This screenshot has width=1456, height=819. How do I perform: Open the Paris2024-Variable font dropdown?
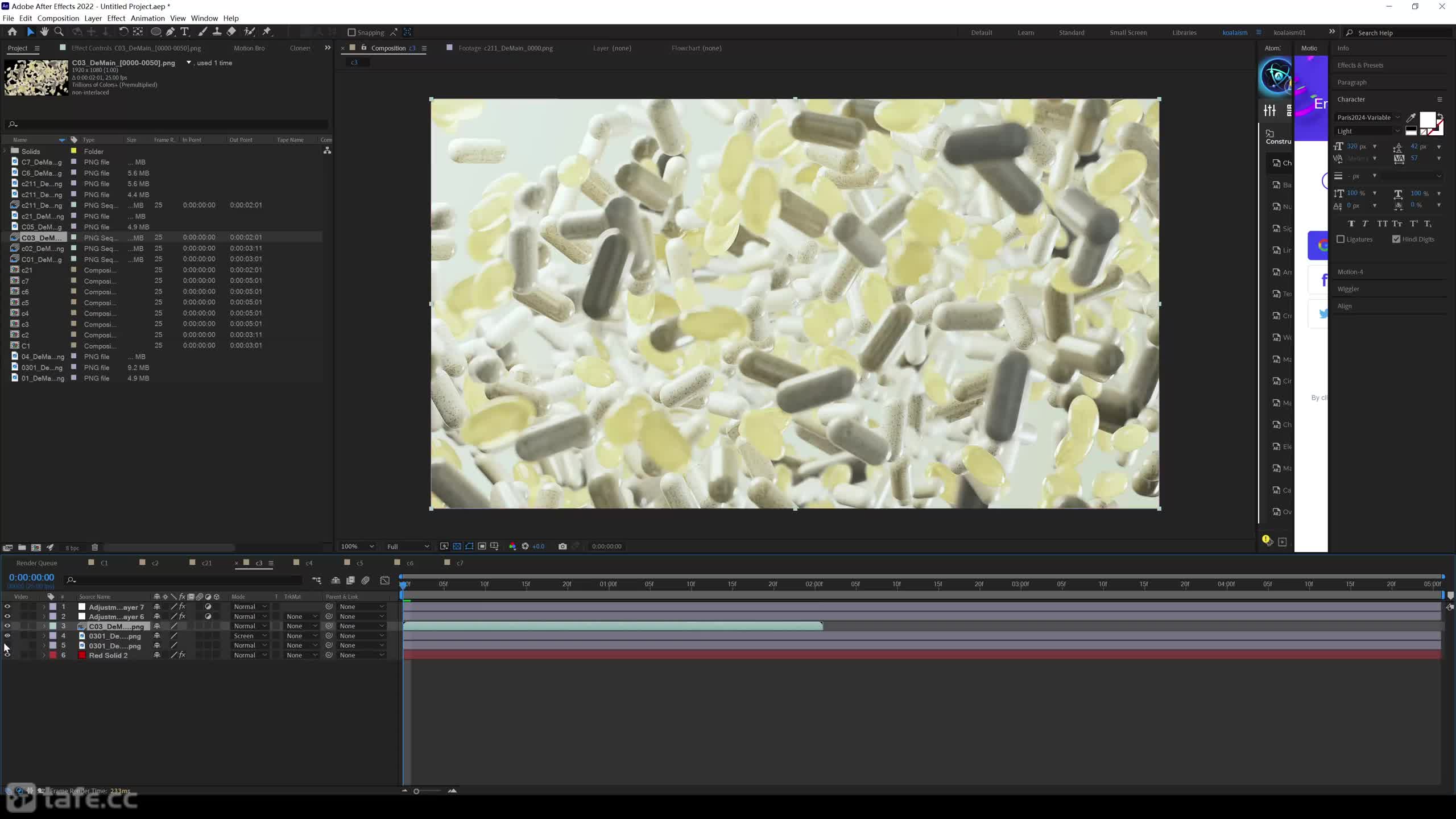coord(1368,118)
